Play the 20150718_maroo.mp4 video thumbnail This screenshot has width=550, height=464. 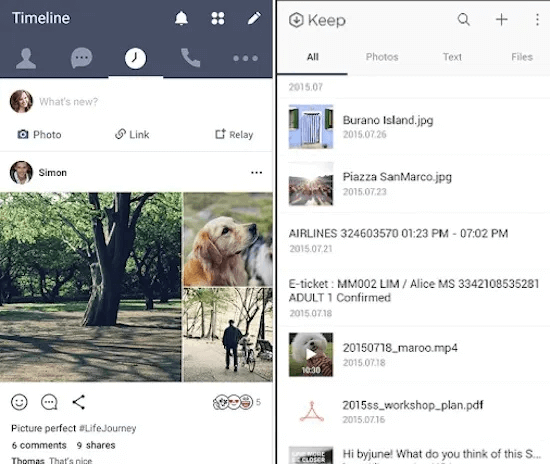click(x=311, y=355)
